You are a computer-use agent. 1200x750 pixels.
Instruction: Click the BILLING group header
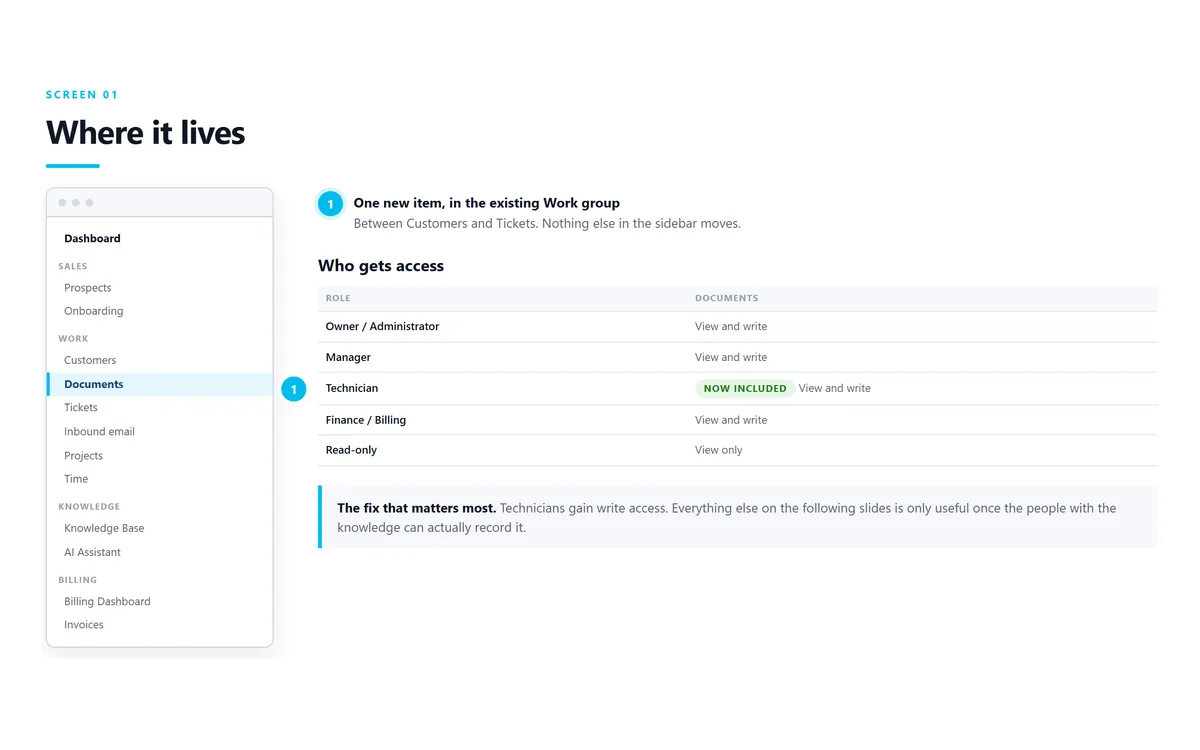pos(78,580)
